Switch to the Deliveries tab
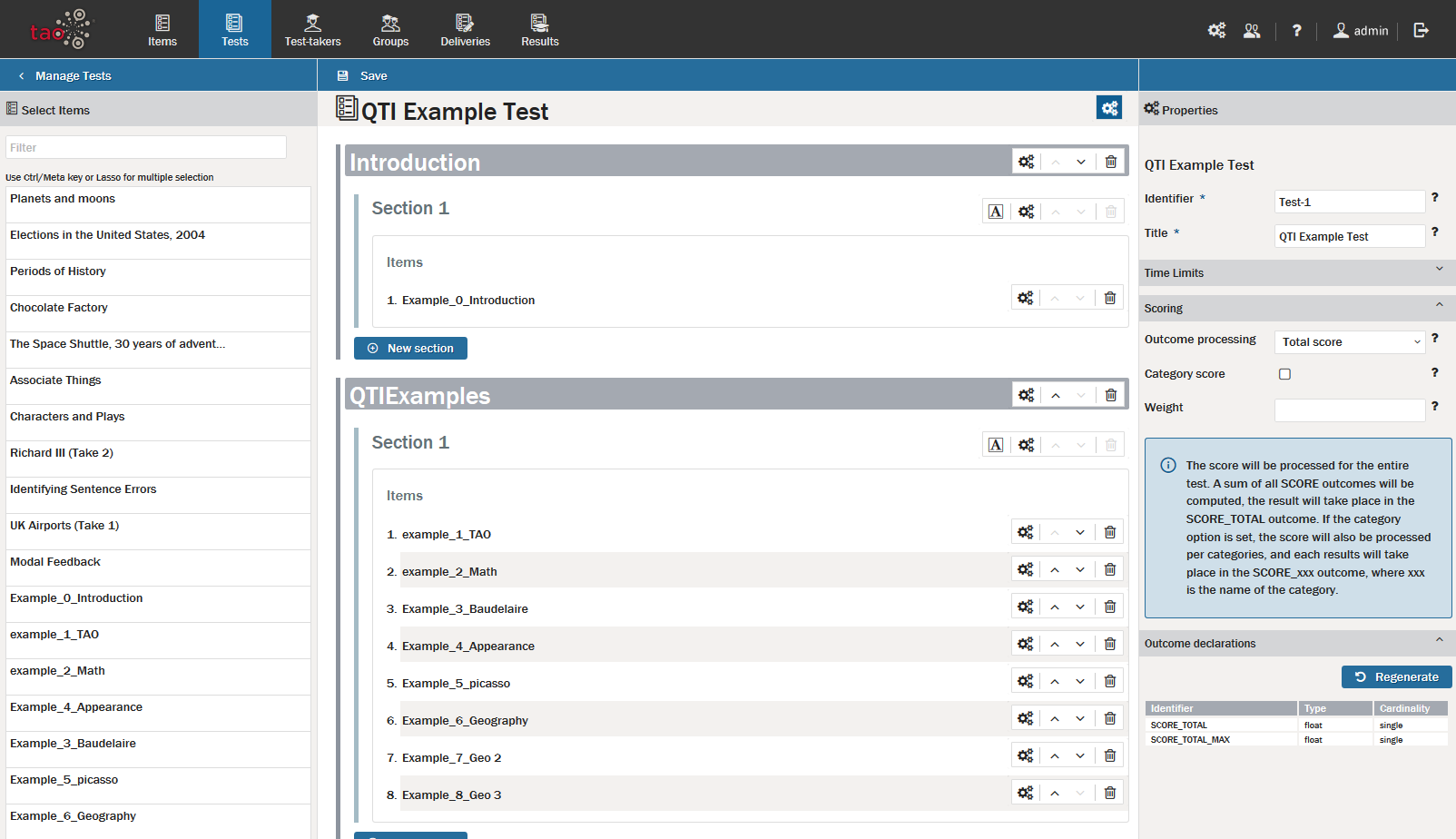 pyautogui.click(x=465, y=30)
